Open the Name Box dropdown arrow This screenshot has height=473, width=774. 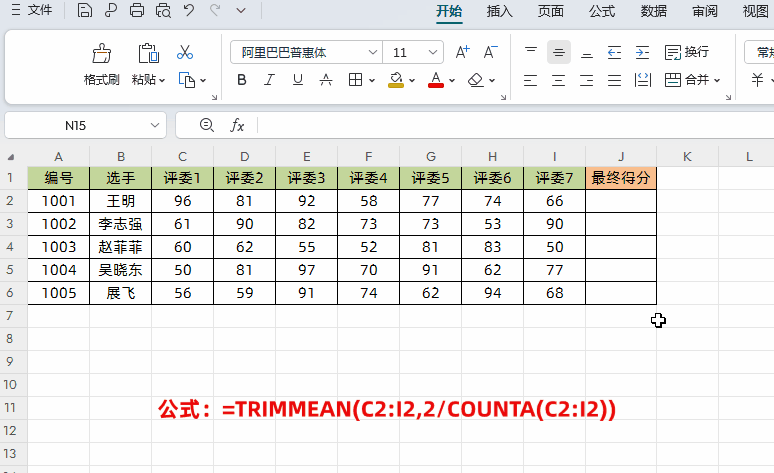pyautogui.click(x=155, y=125)
